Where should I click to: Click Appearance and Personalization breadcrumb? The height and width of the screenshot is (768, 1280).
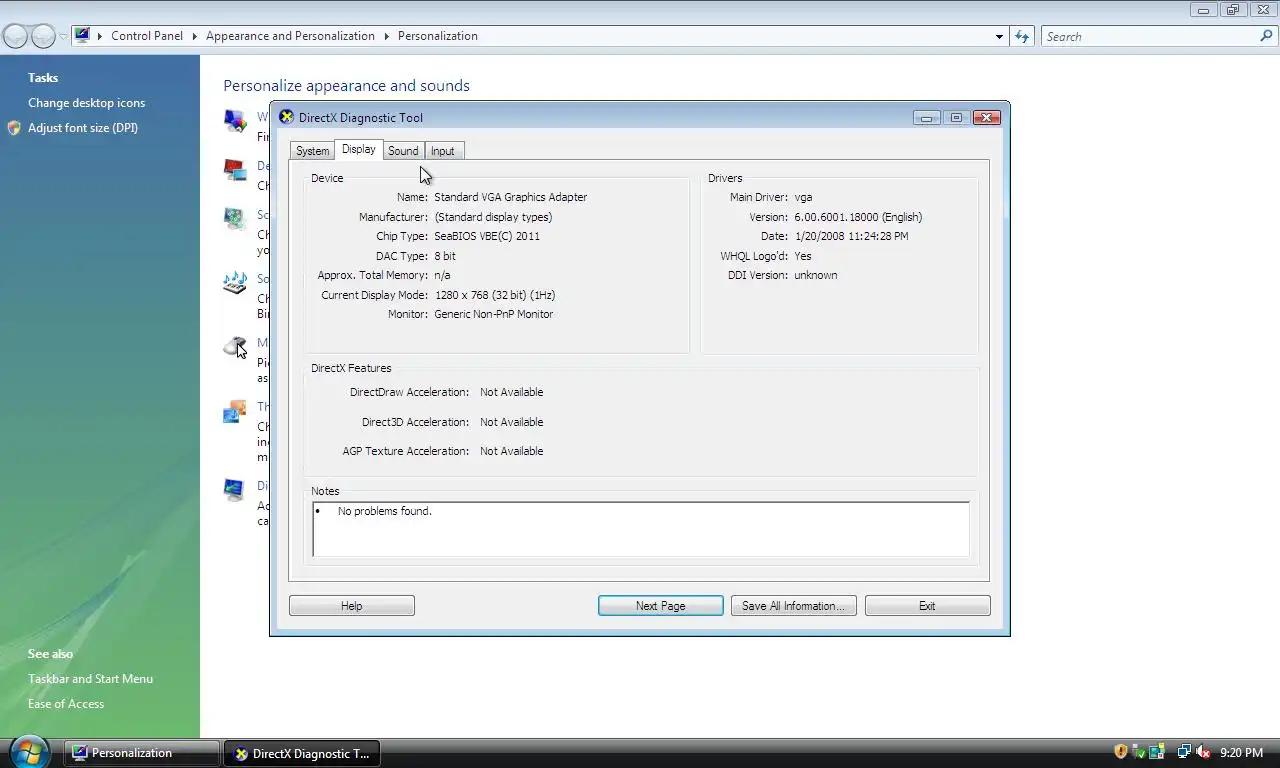[290, 36]
